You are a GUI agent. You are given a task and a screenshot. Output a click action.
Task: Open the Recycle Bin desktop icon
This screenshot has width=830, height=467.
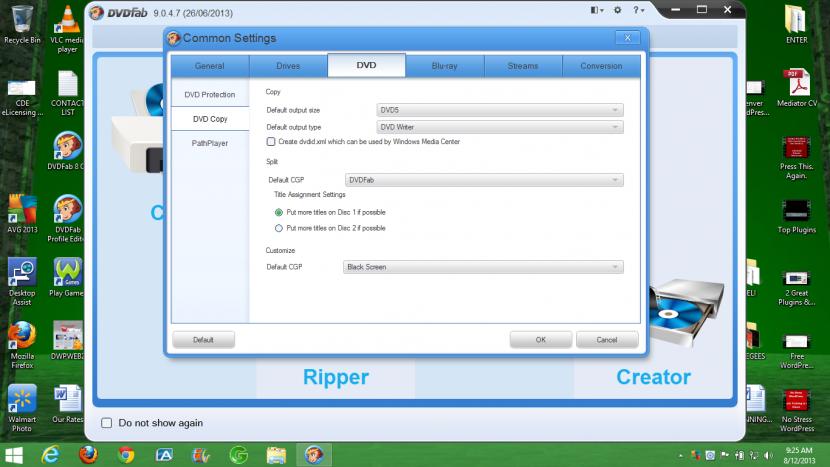tap(22, 25)
